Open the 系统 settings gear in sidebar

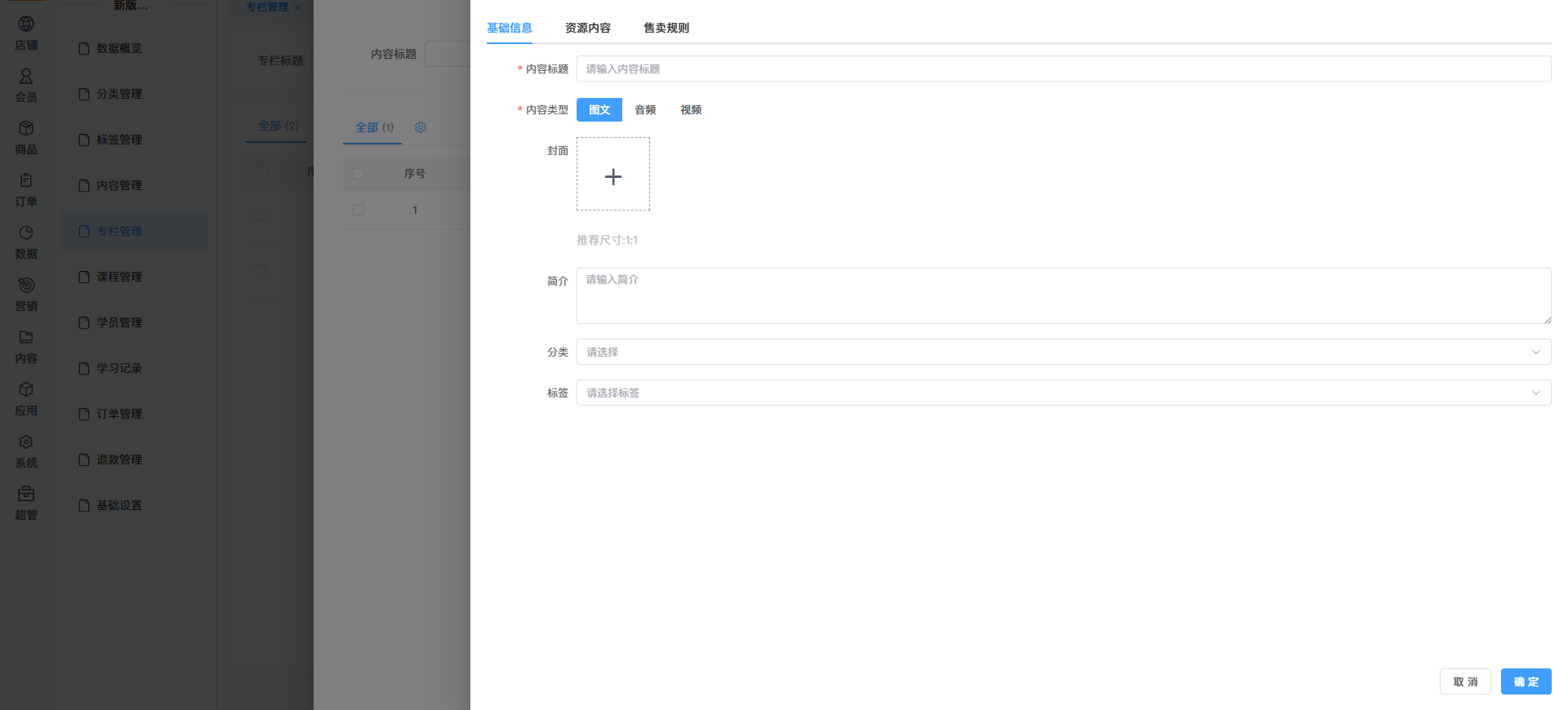(x=26, y=442)
